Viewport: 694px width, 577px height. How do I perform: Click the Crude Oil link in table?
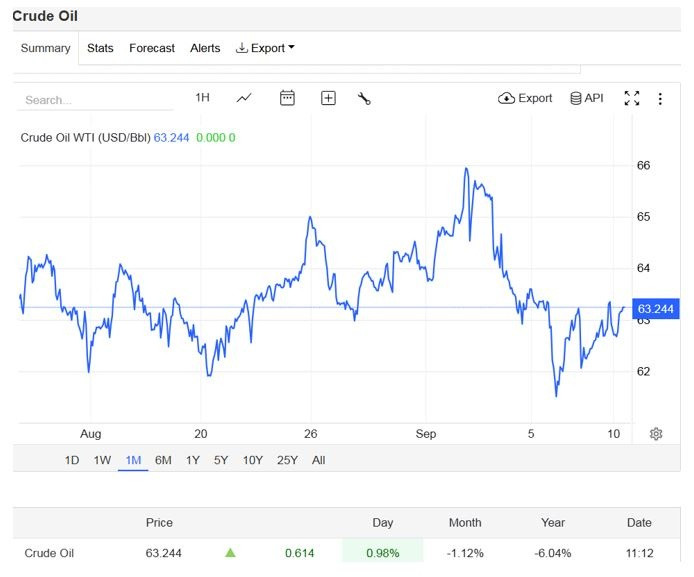pos(49,553)
